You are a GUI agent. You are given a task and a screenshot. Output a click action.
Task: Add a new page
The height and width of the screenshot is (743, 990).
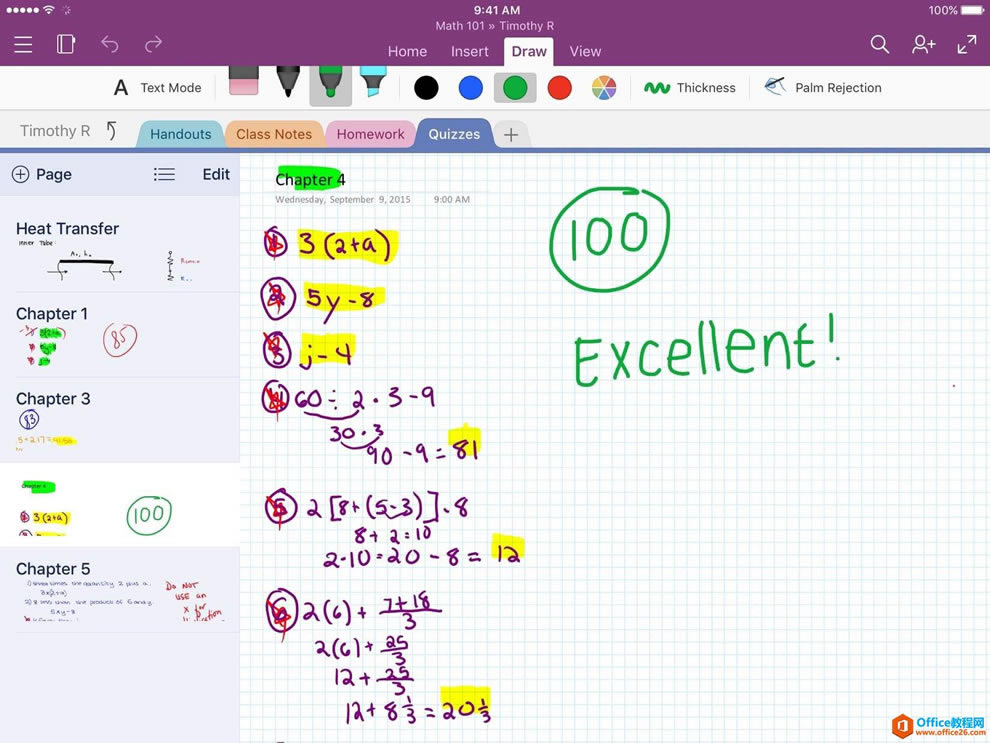(42, 174)
